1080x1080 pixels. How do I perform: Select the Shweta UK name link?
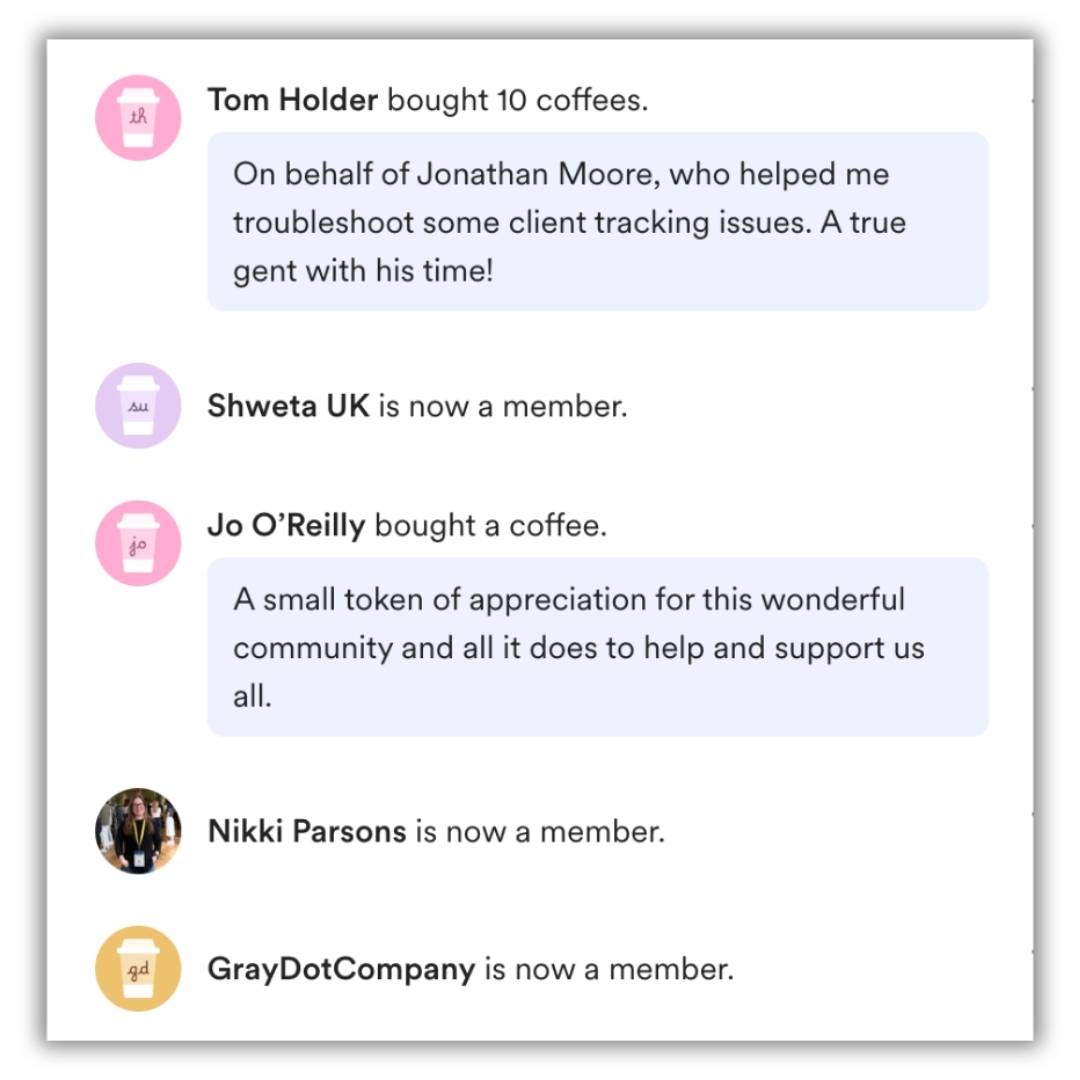pyautogui.click(x=288, y=406)
